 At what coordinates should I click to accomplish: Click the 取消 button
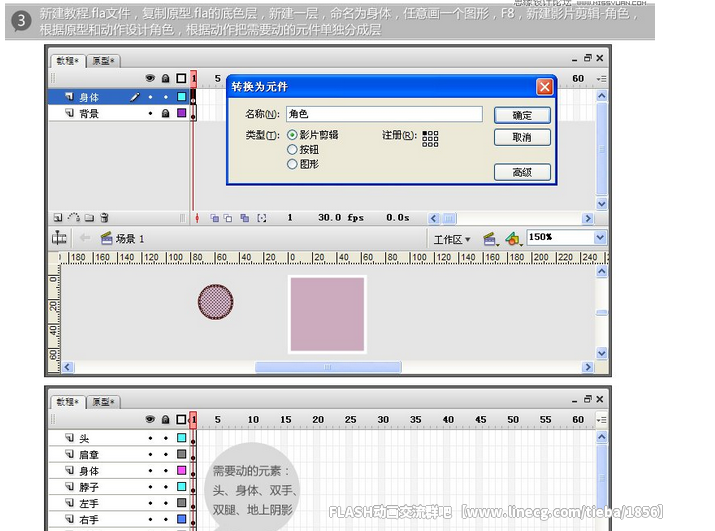click(522, 137)
